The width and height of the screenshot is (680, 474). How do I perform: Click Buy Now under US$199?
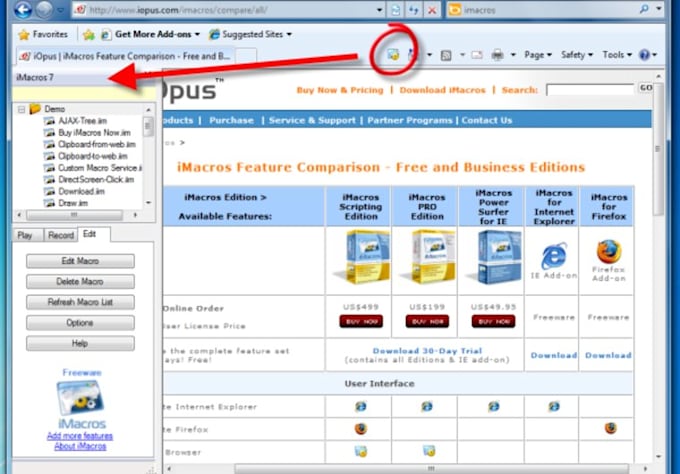pos(428,321)
